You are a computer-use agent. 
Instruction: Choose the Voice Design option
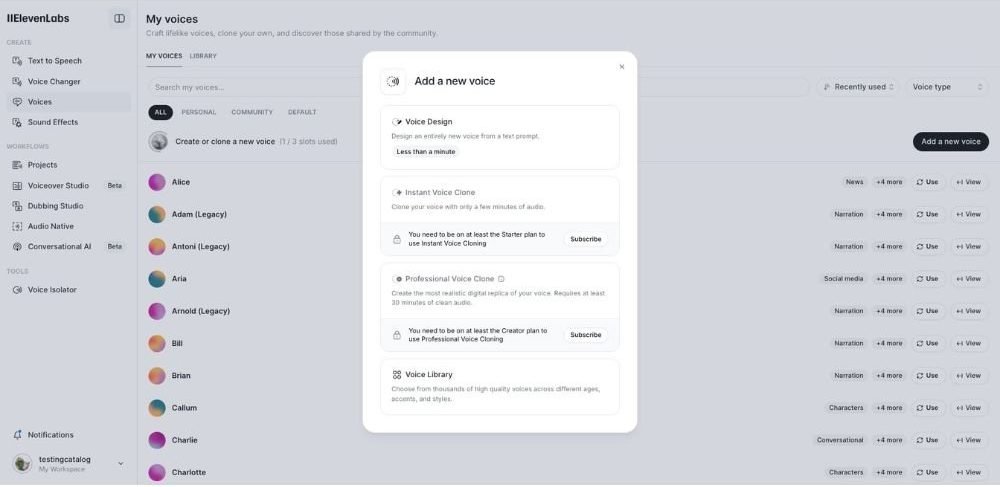click(x=499, y=137)
